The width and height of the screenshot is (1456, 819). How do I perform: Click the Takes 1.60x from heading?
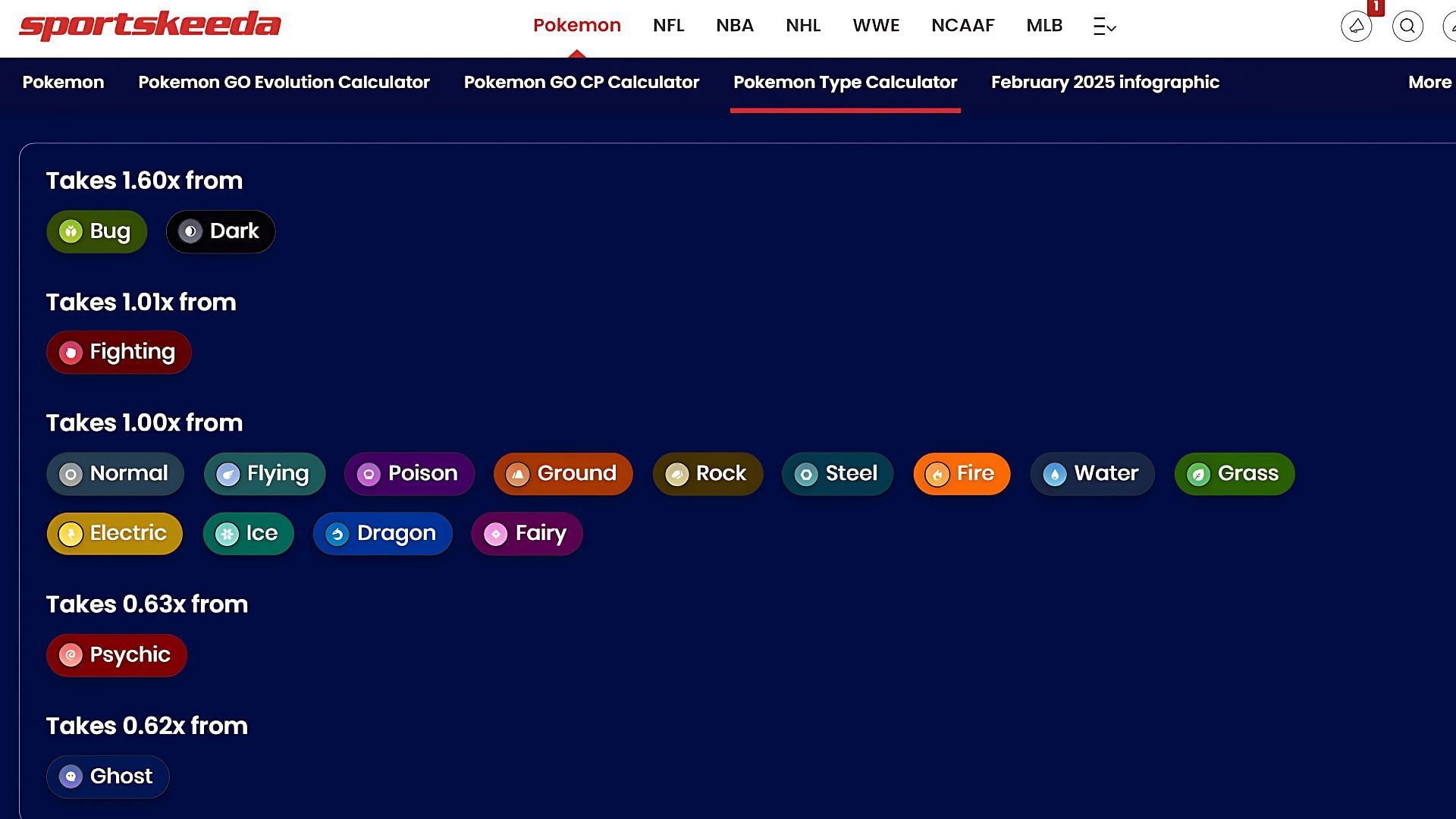(x=144, y=181)
